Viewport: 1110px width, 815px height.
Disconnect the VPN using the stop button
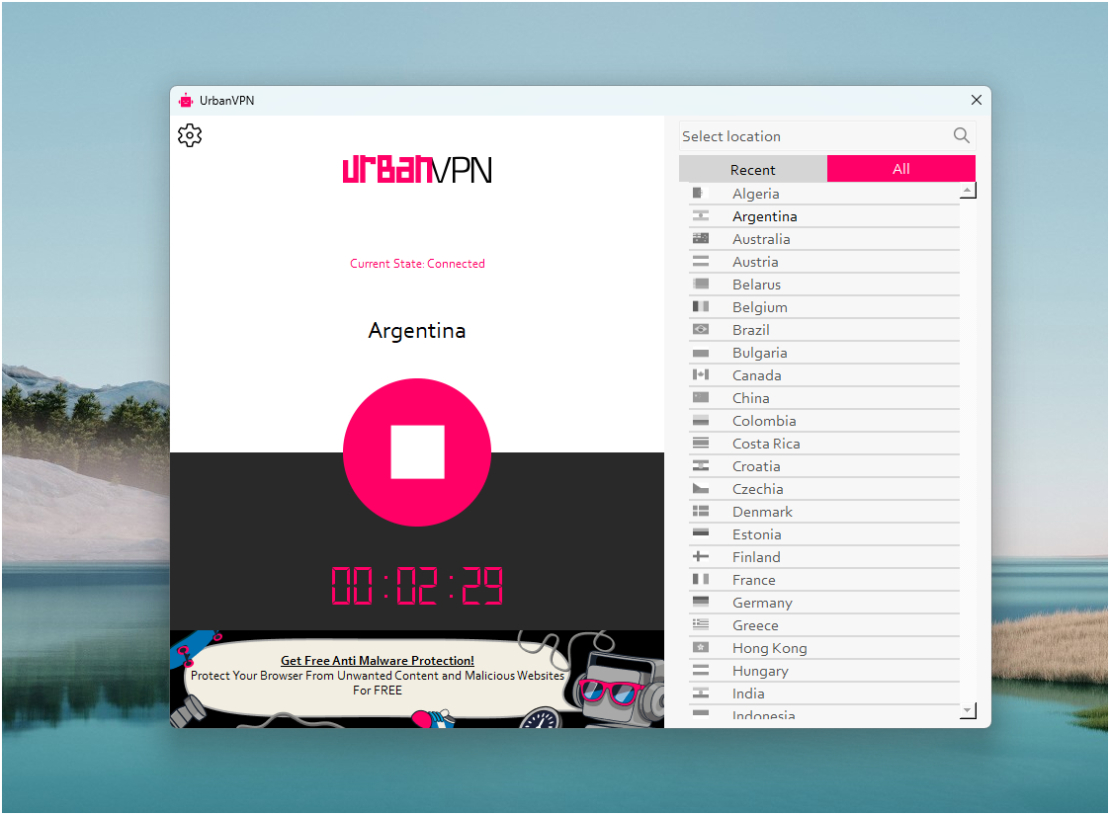417,452
